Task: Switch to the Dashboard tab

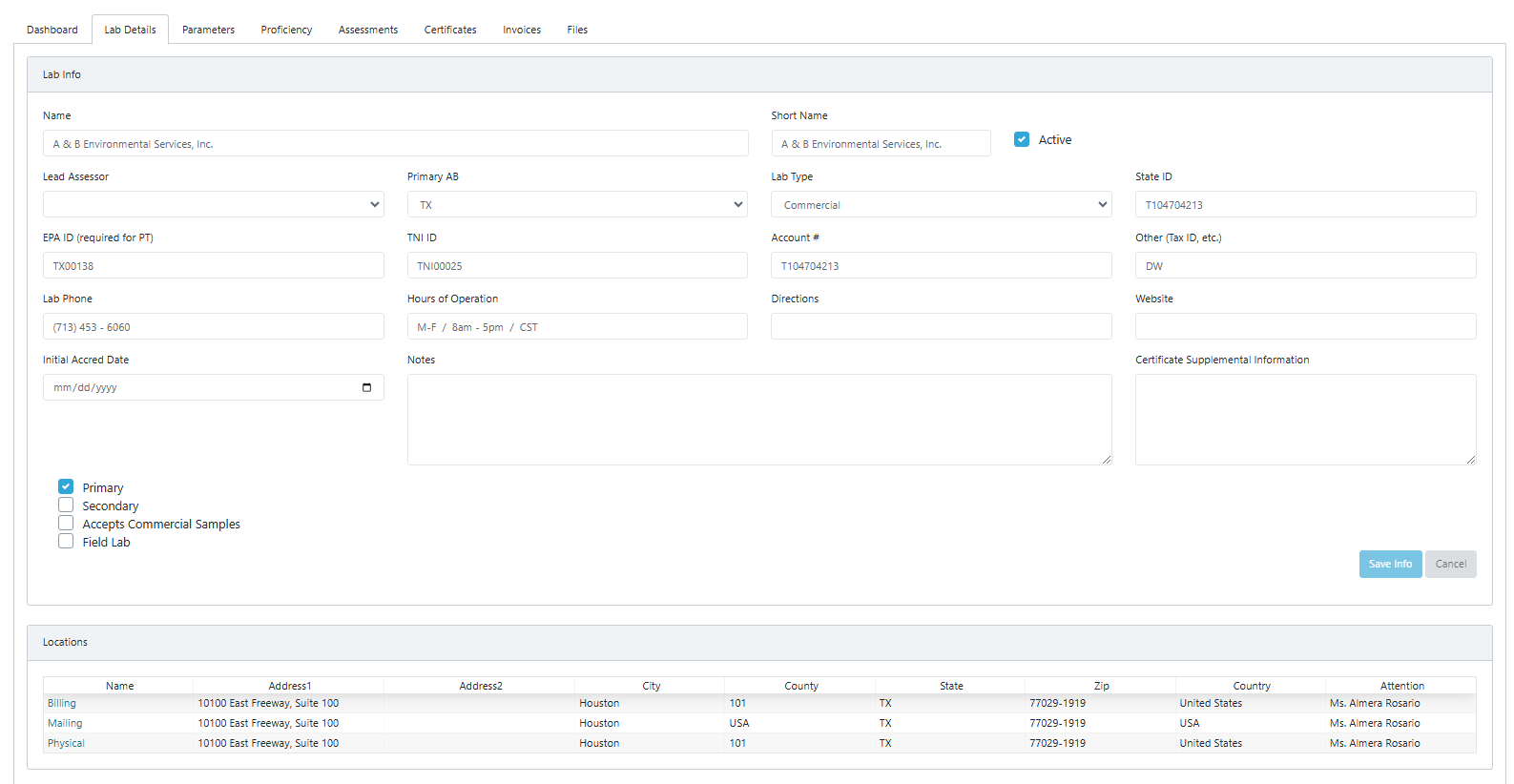Action: pos(52,30)
